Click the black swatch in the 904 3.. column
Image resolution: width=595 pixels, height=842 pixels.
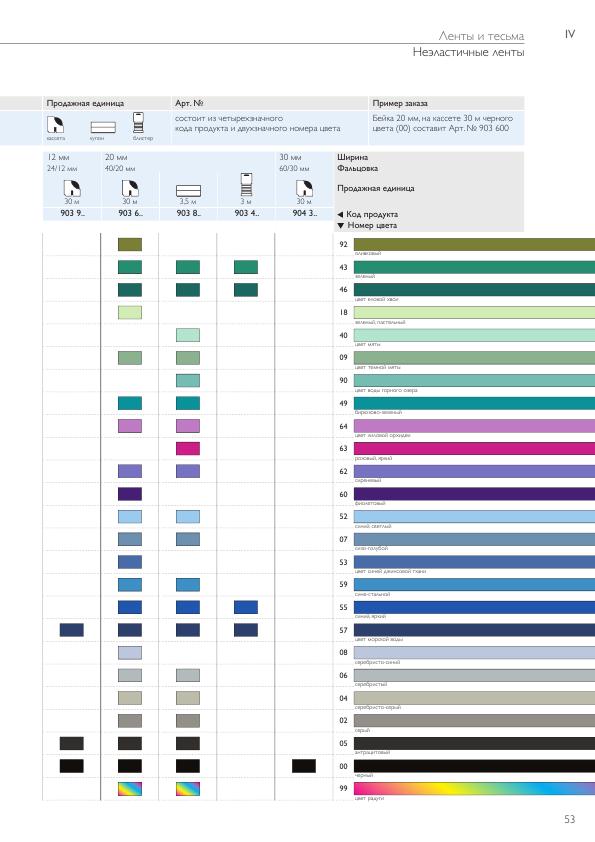coord(304,766)
